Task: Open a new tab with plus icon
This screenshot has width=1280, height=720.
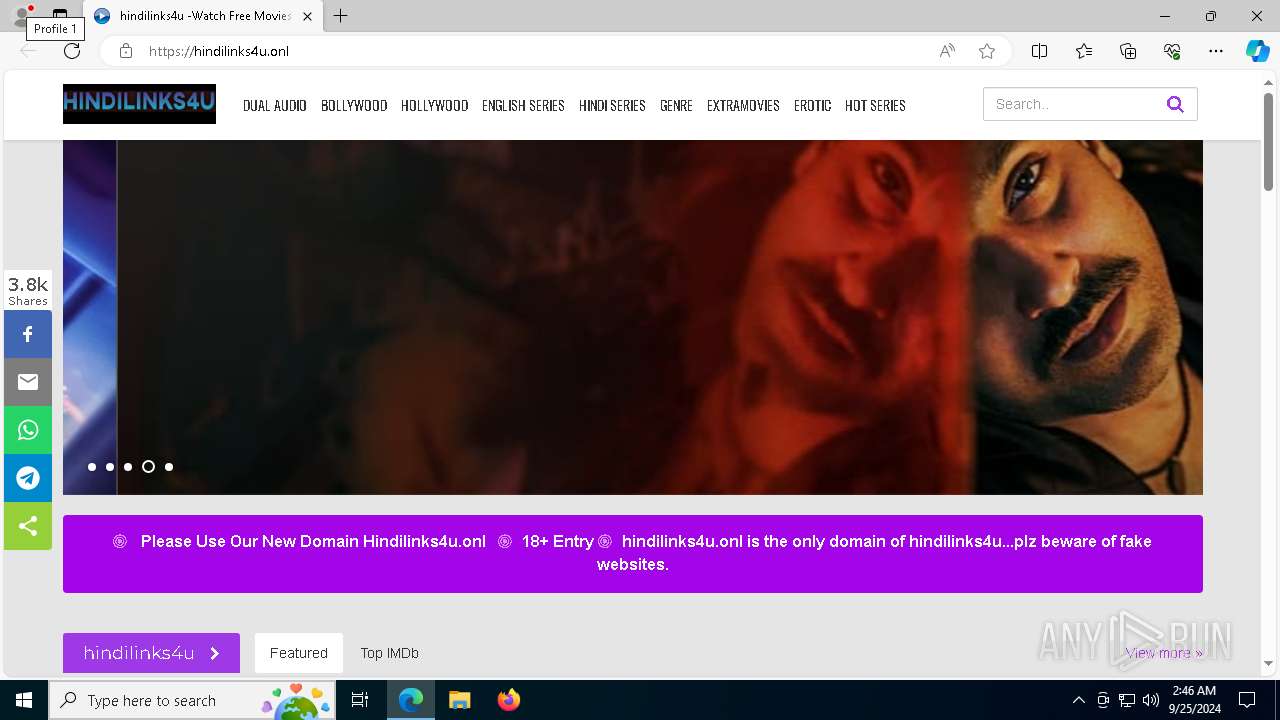Action: pyautogui.click(x=341, y=16)
